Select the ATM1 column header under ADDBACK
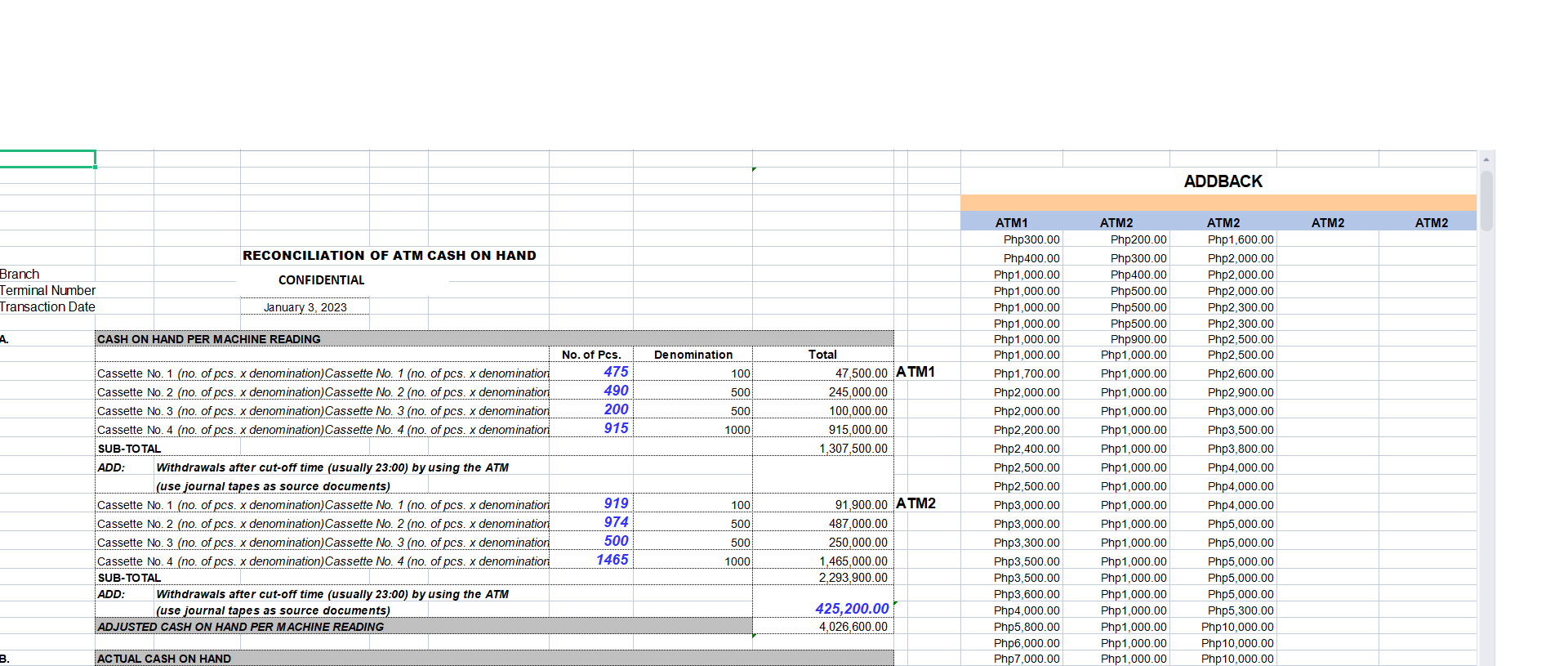 click(1012, 222)
